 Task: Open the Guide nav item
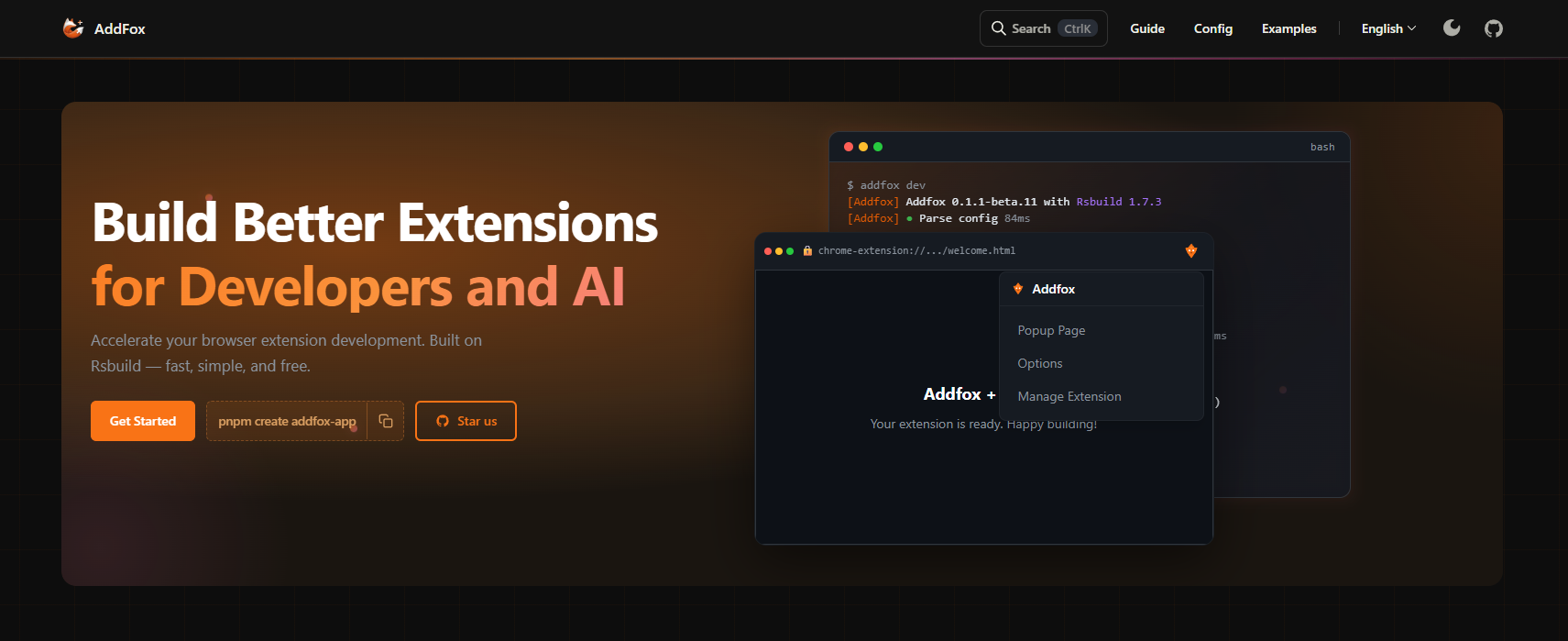click(x=1146, y=28)
